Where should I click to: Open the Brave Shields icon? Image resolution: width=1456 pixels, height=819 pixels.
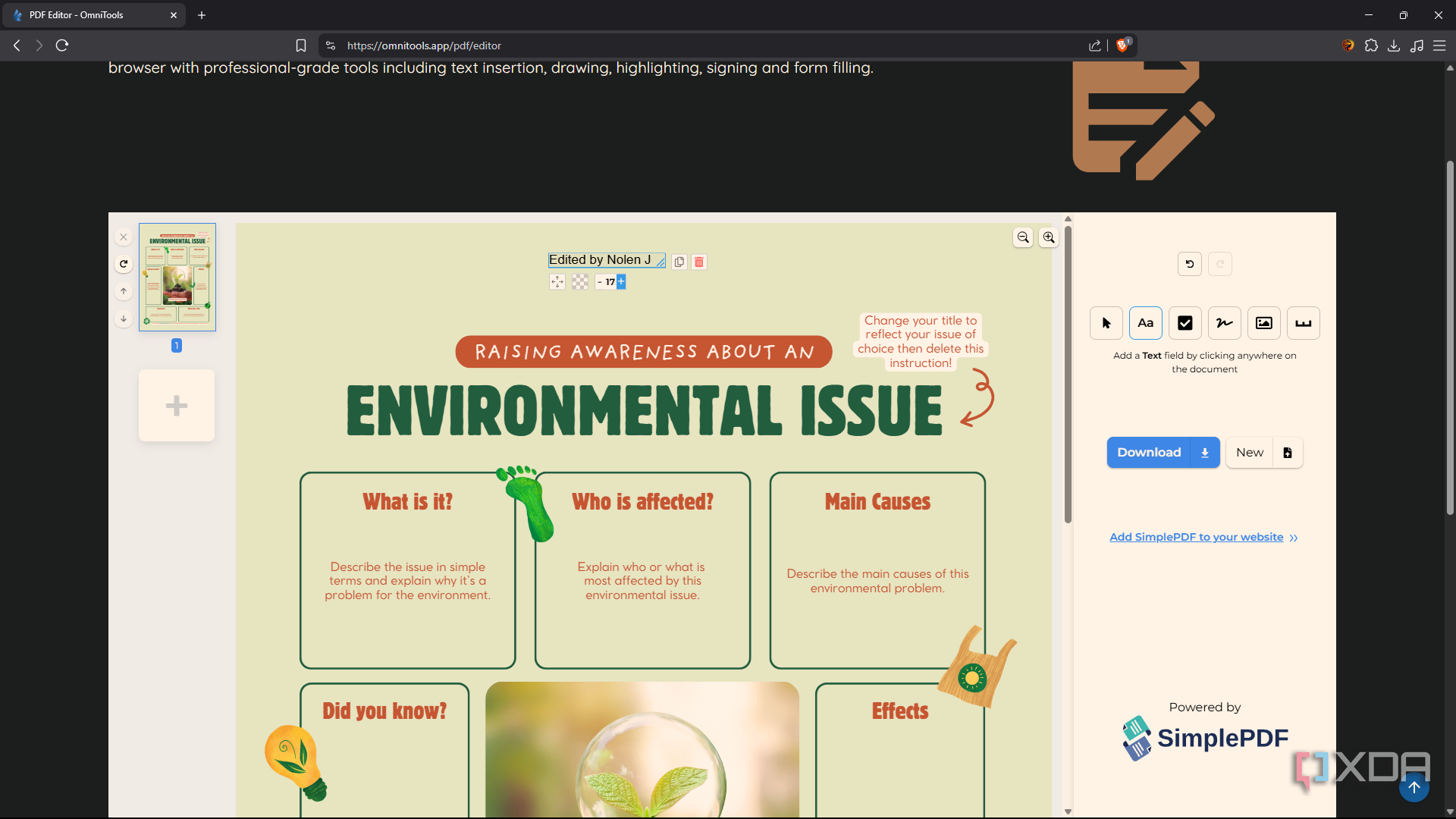(1123, 45)
